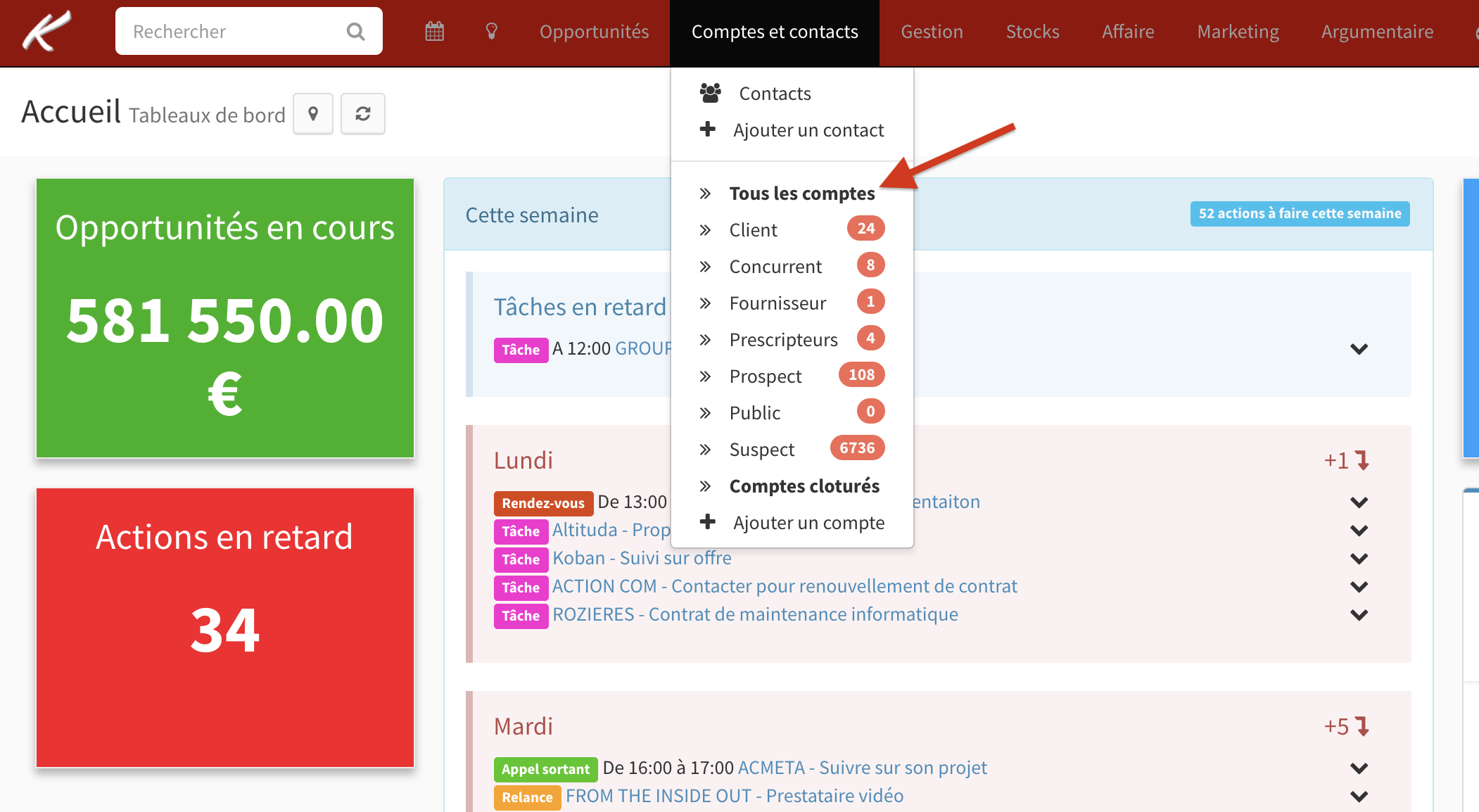Open ACMETA - Suivre sur son projet link
The image size is (1479, 812).
pyautogui.click(x=862, y=768)
